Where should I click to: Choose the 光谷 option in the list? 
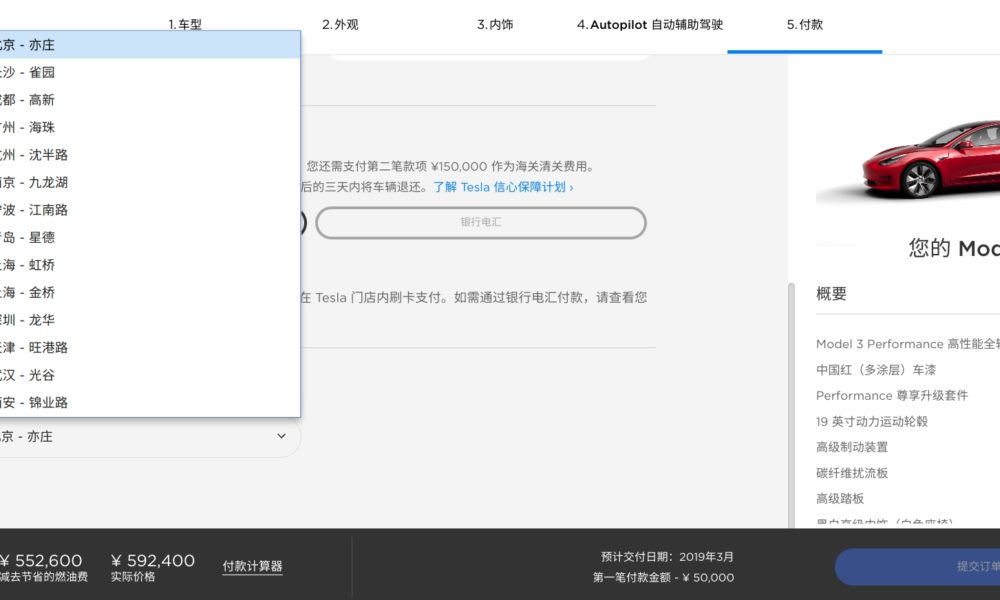coord(150,374)
